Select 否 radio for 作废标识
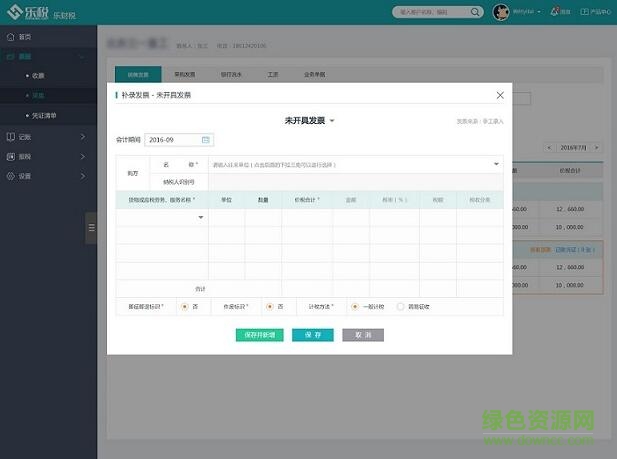 [270, 307]
